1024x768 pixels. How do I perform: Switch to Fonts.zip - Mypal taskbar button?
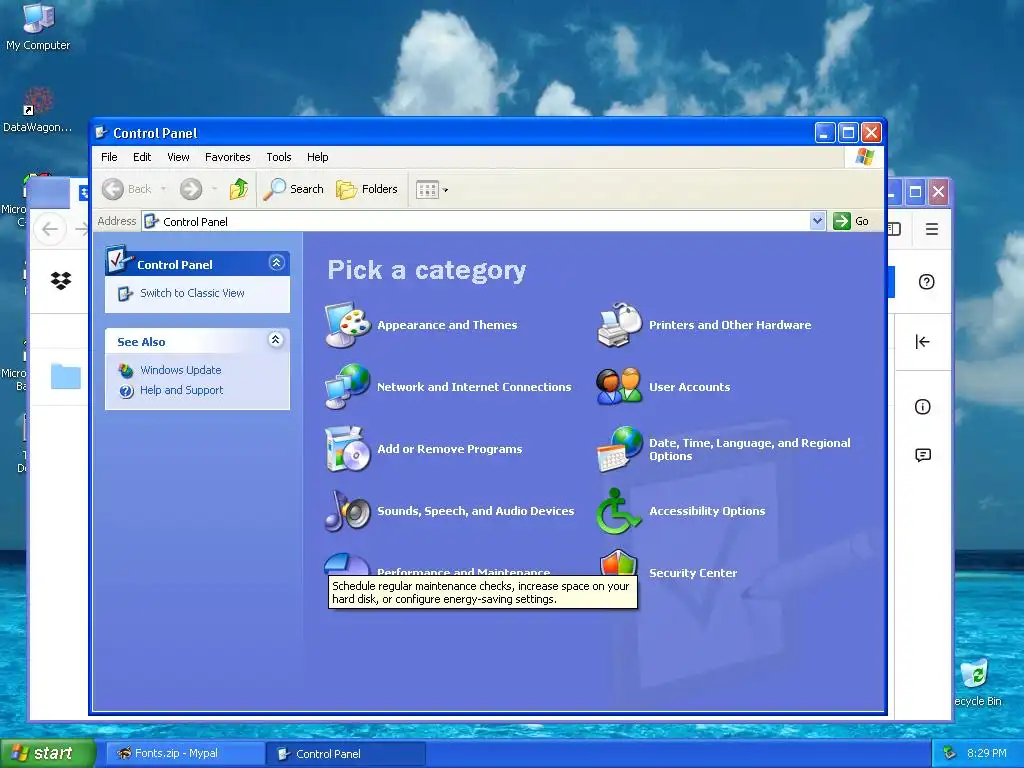coord(185,754)
